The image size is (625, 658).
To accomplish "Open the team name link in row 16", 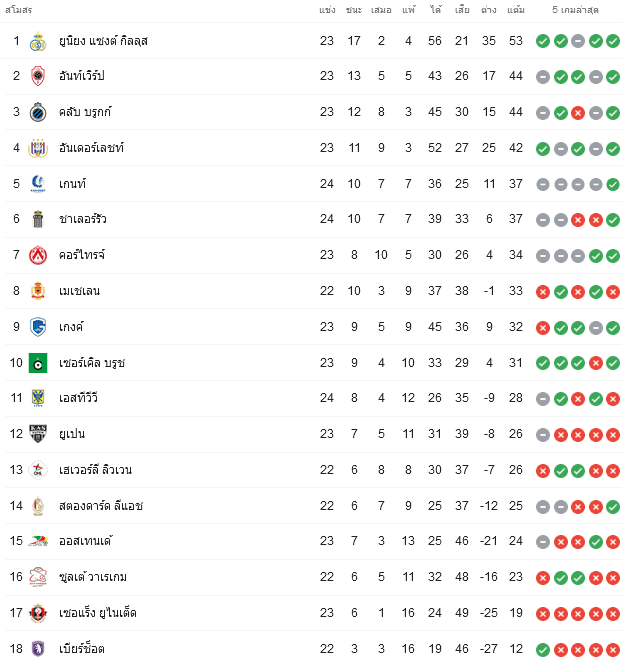I will click(x=93, y=577).
